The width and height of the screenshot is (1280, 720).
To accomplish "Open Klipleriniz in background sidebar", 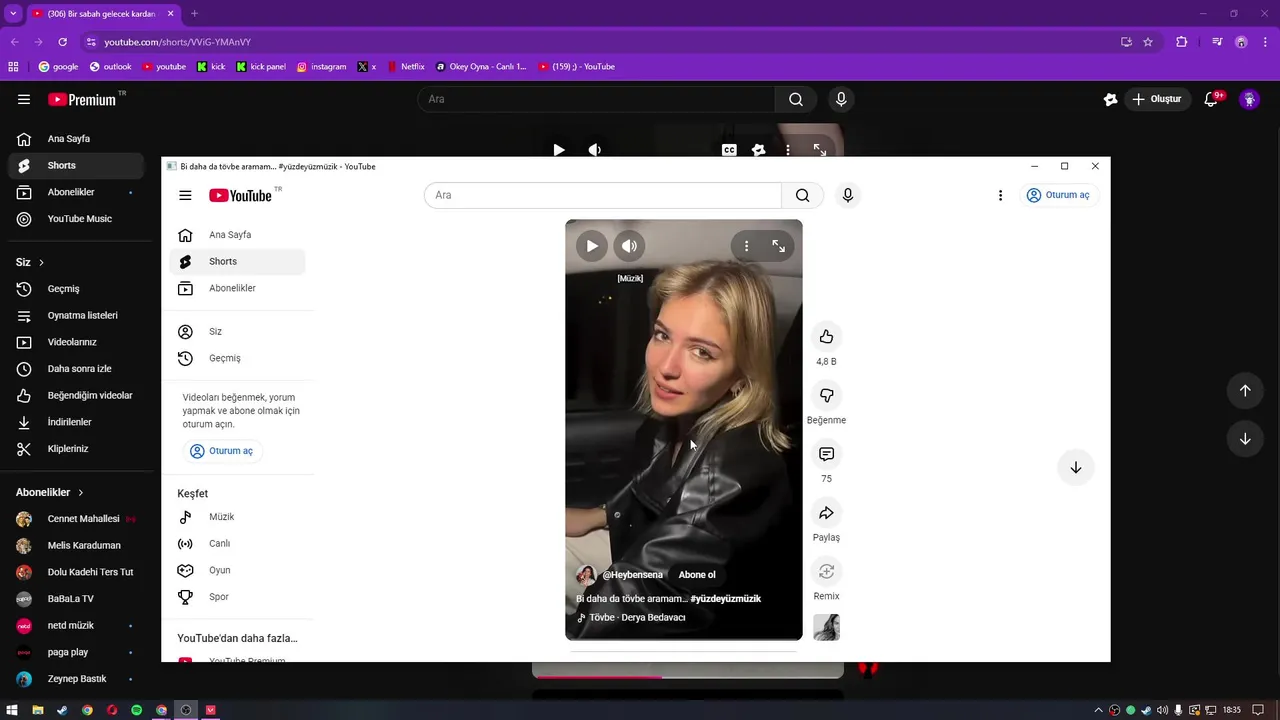I will 76,449.
